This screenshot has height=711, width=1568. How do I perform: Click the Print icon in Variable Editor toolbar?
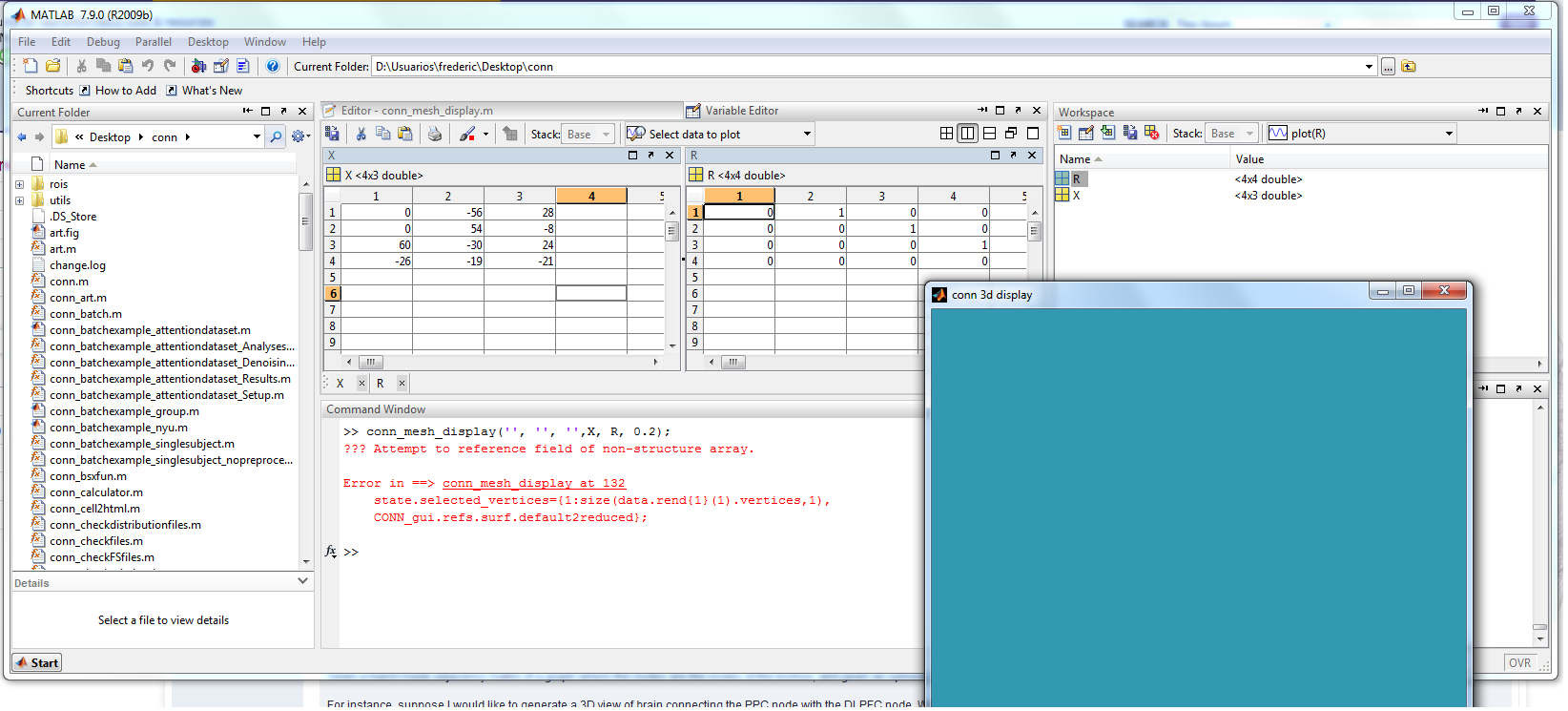tap(435, 135)
